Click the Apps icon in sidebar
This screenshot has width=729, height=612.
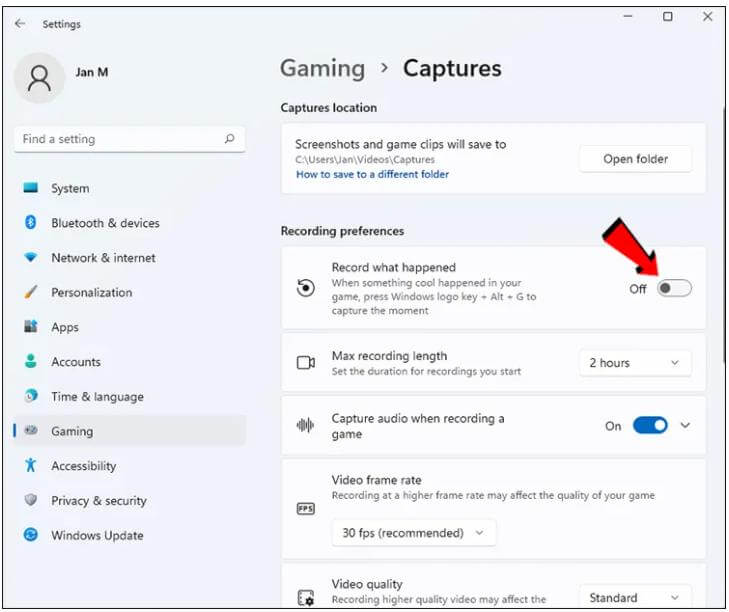(31, 326)
